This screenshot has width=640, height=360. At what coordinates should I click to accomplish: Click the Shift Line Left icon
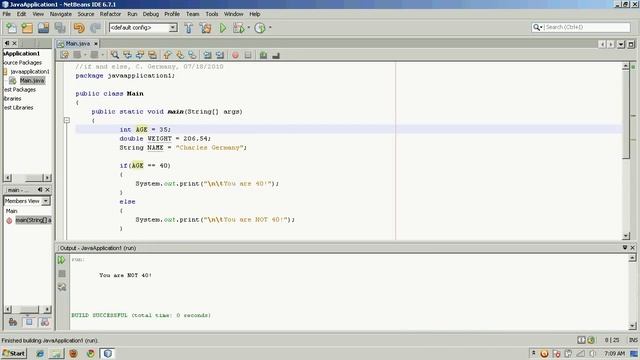[207, 55]
